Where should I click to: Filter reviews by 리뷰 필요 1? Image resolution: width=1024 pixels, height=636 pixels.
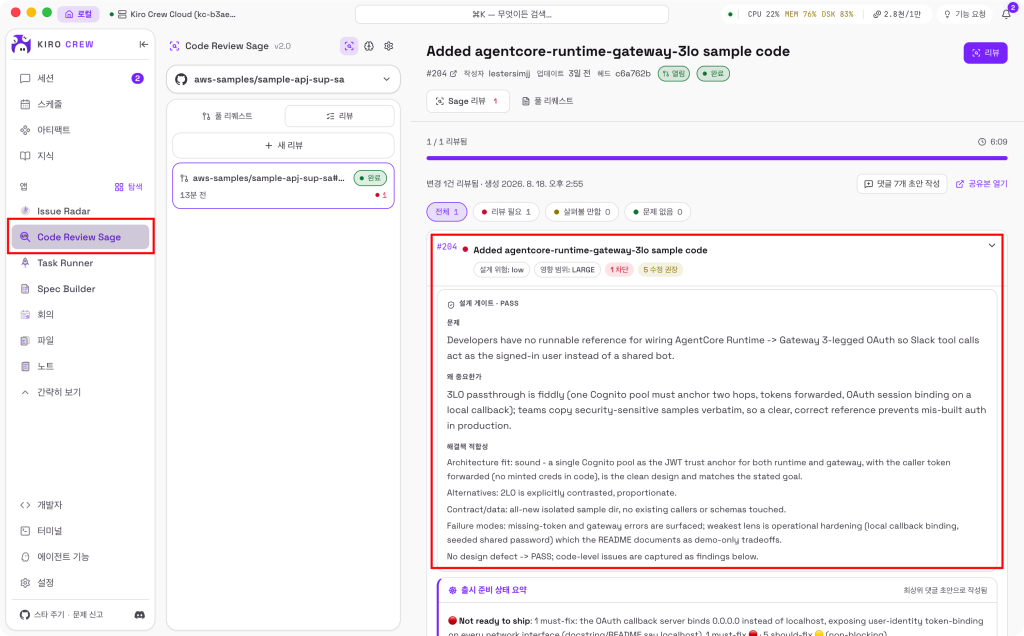coord(506,212)
